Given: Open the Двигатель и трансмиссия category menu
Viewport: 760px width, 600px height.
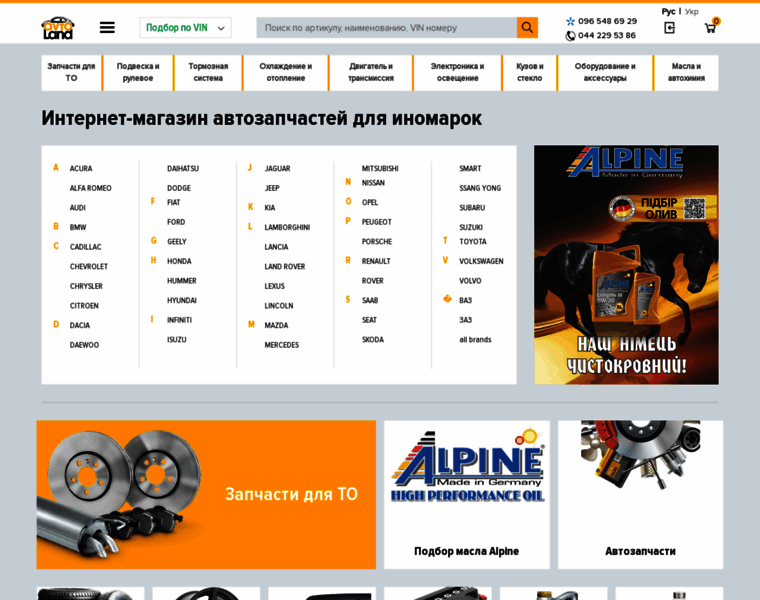Looking at the screenshot, I should [x=370, y=72].
